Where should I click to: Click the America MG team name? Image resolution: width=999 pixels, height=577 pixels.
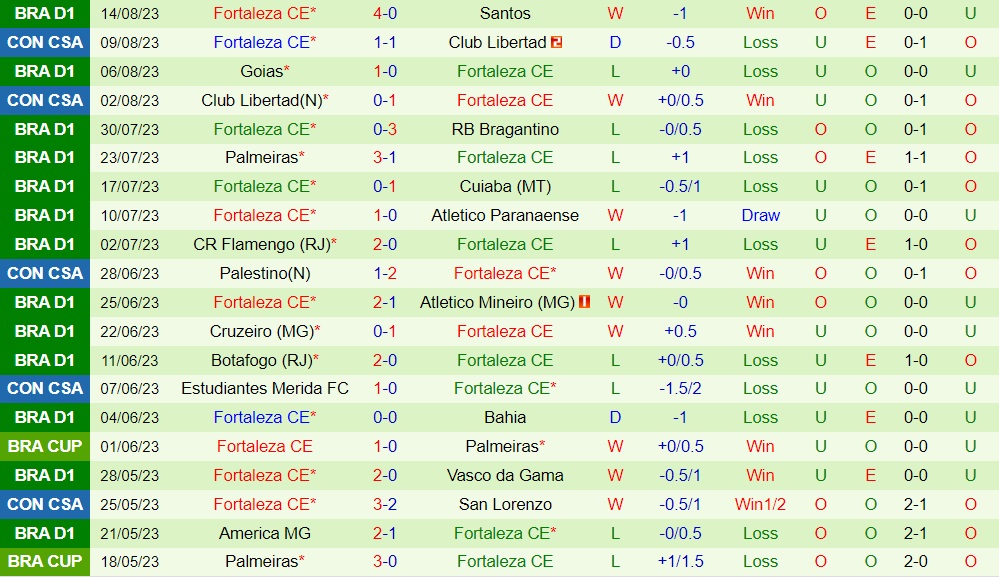pos(265,533)
